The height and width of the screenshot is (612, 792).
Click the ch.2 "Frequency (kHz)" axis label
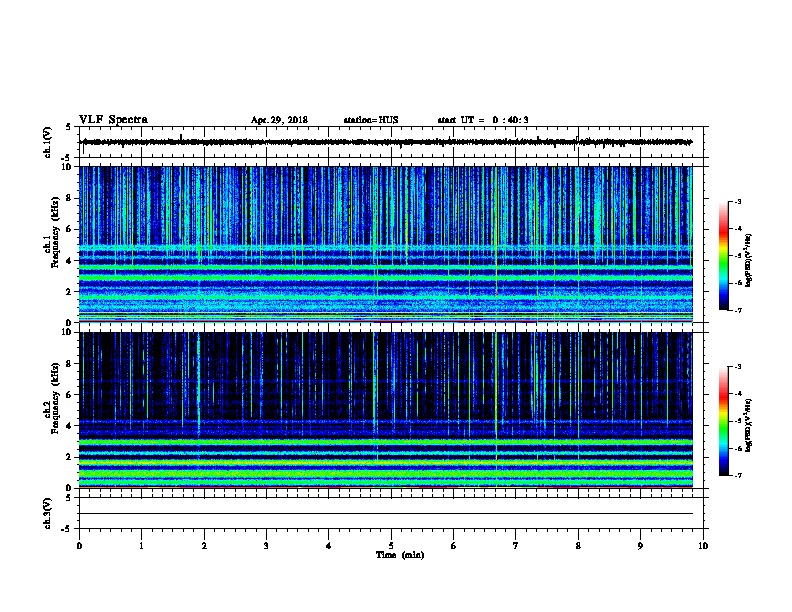click(55, 398)
